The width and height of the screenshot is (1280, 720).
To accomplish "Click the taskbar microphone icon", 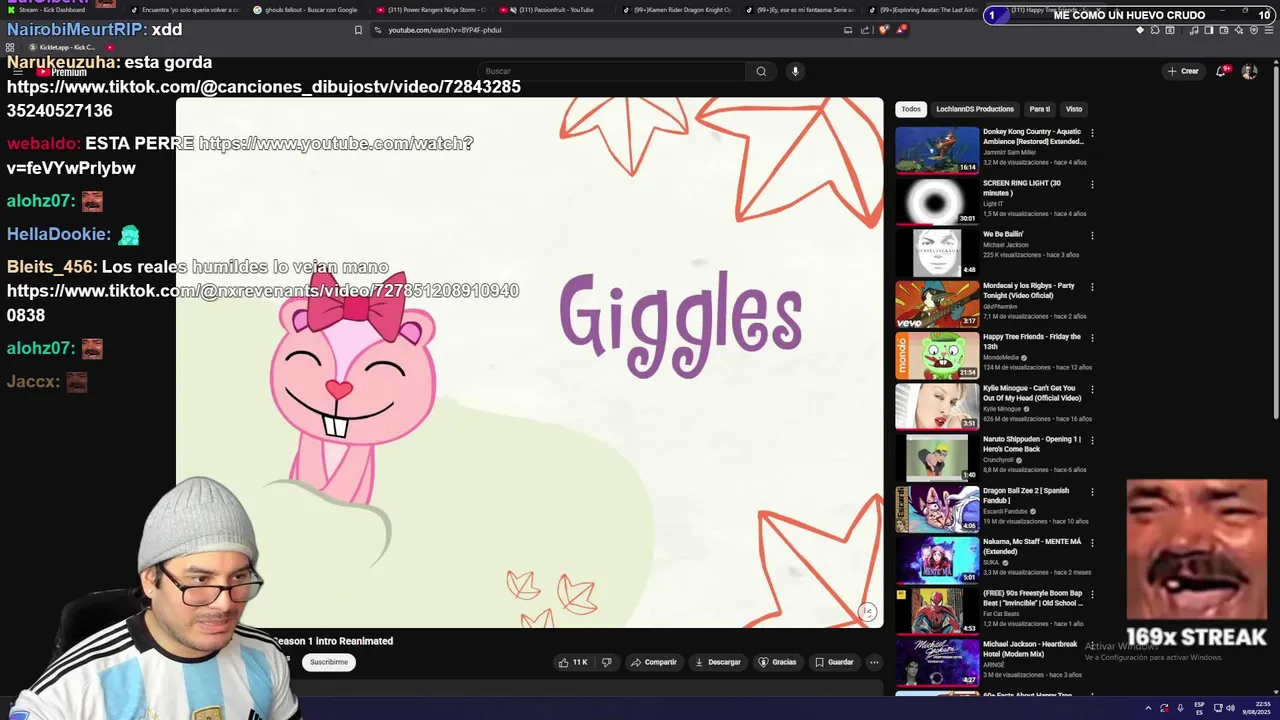I will (1180, 708).
